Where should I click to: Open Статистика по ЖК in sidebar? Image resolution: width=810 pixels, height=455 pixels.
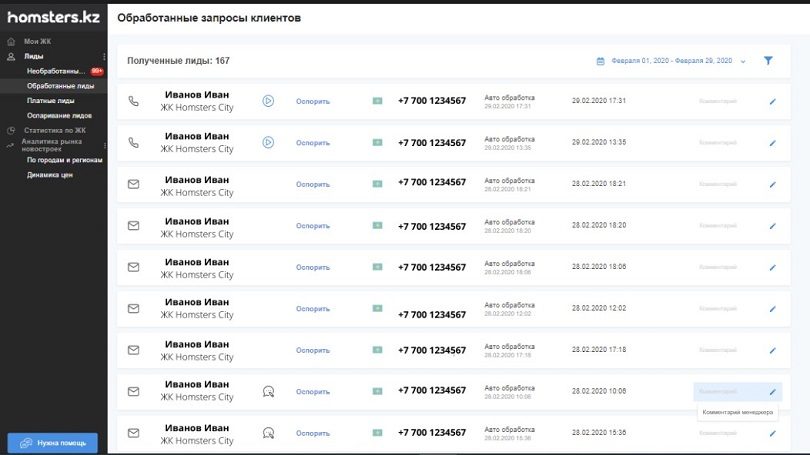(x=55, y=131)
